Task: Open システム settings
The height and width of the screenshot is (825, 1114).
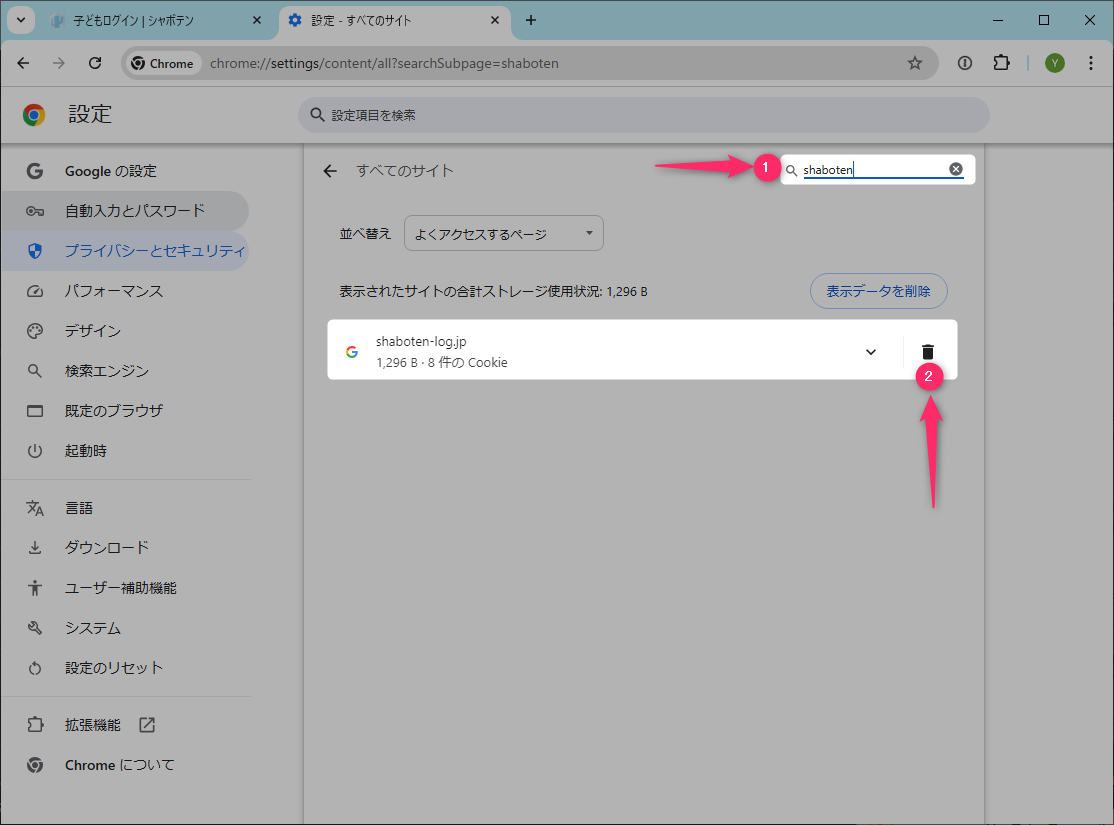Action: coord(92,627)
